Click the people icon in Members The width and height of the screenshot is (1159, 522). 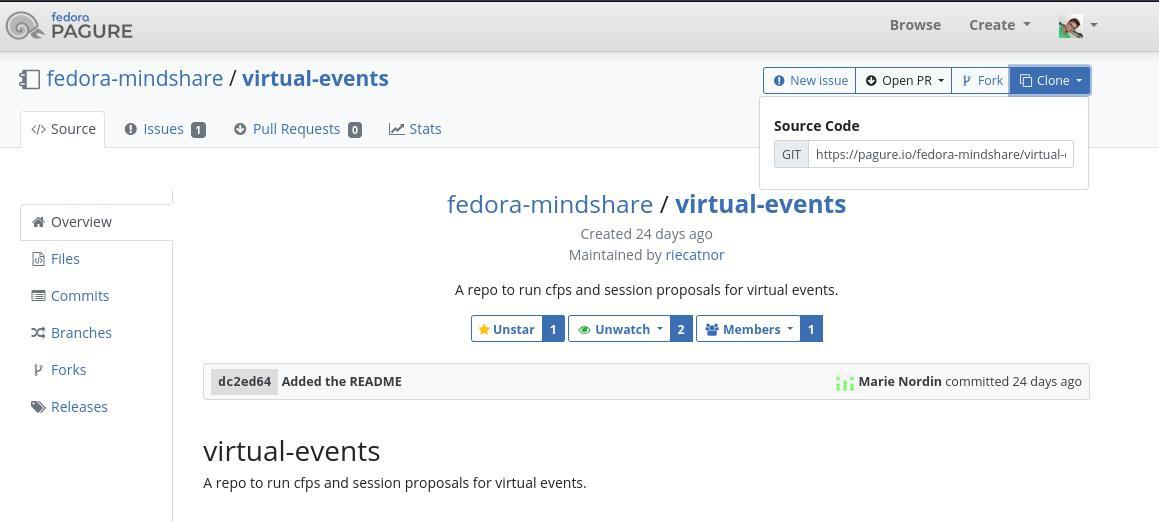tap(712, 329)
